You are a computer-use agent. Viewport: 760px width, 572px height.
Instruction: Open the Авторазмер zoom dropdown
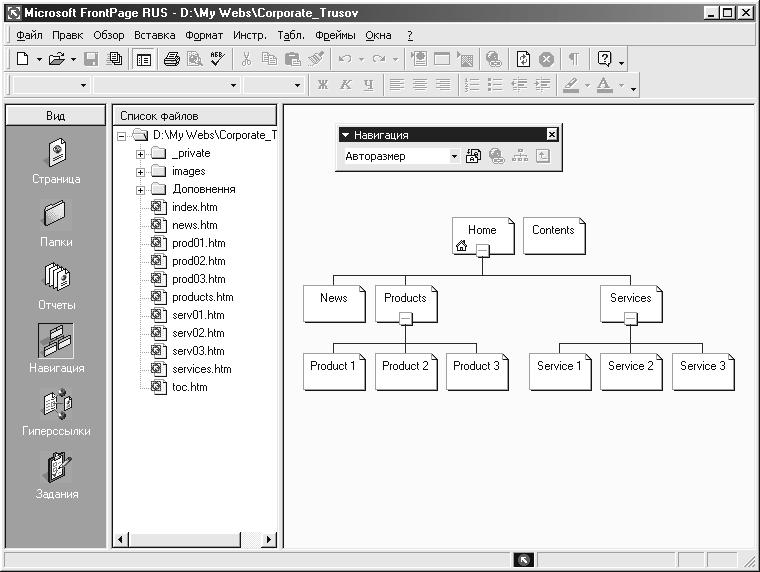454,156
